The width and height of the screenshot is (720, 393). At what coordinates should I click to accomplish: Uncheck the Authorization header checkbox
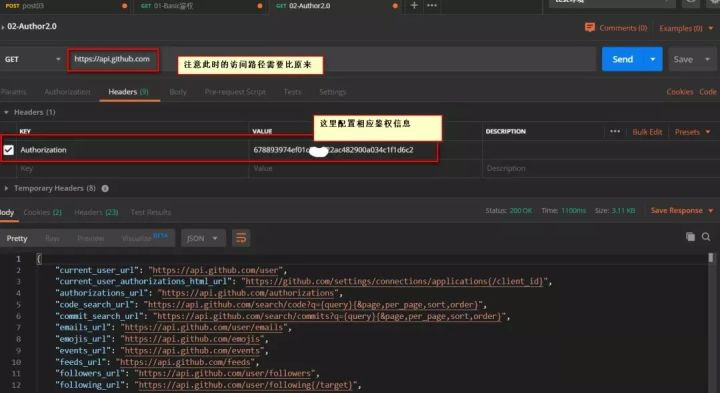[9, 150]
